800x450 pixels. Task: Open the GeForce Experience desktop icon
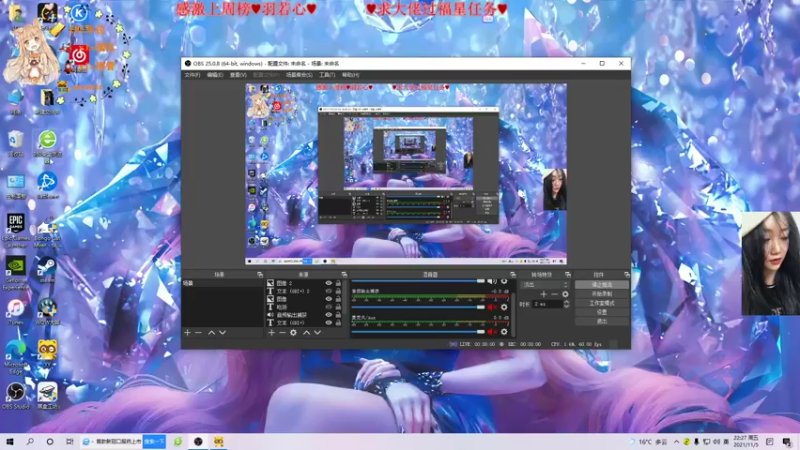point(16,273)
